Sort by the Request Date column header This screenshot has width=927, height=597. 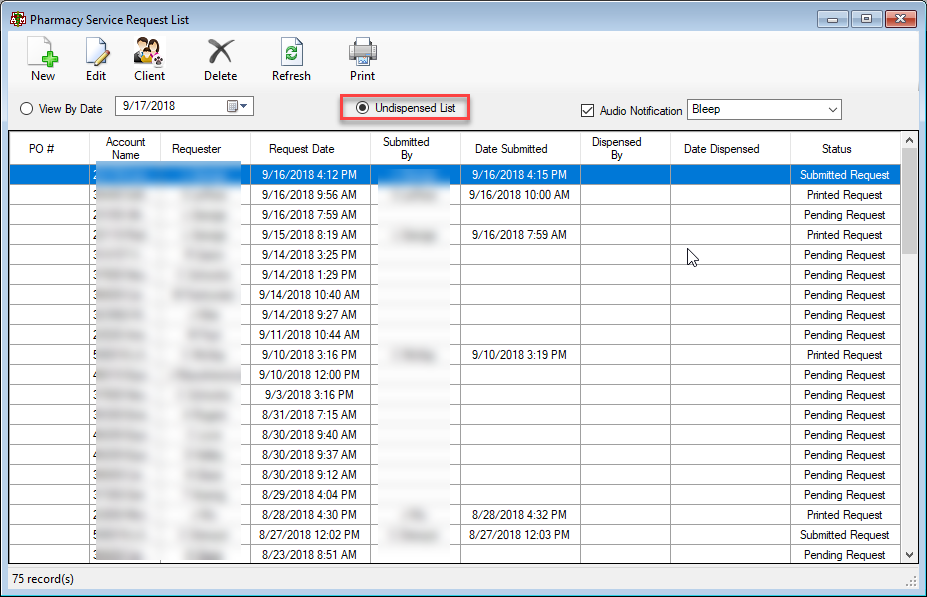[302, 149]
